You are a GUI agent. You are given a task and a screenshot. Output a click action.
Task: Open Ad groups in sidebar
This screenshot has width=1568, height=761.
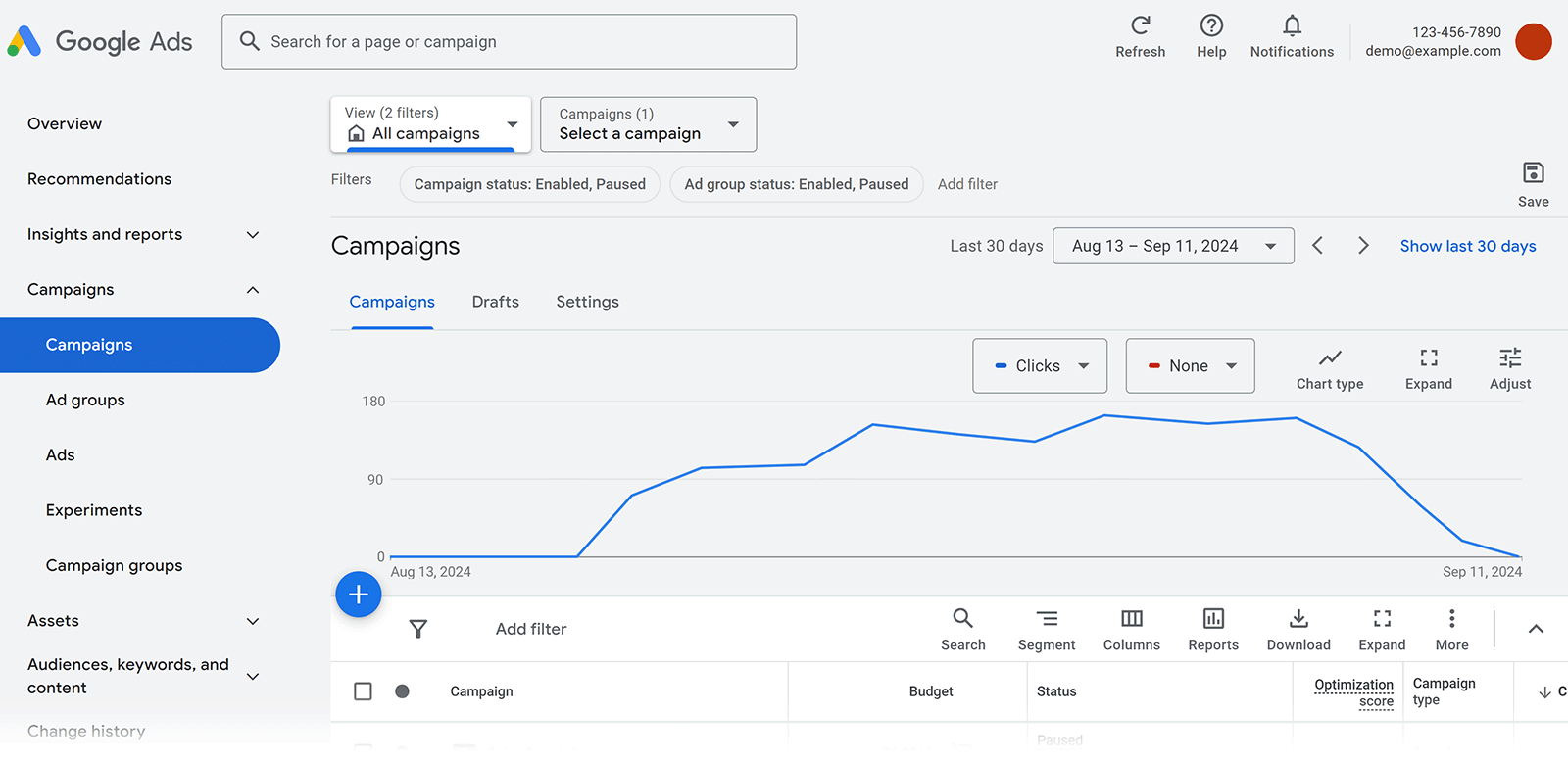click(x=85, y=400)
